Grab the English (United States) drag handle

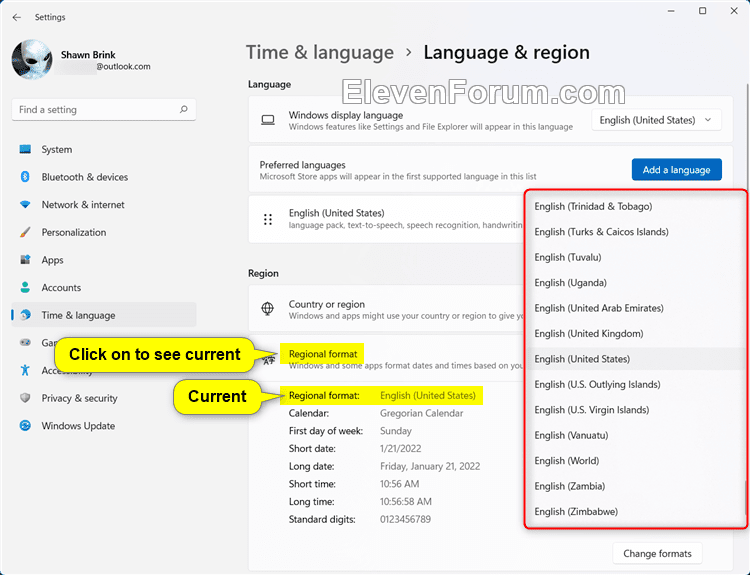coord(268,219)
